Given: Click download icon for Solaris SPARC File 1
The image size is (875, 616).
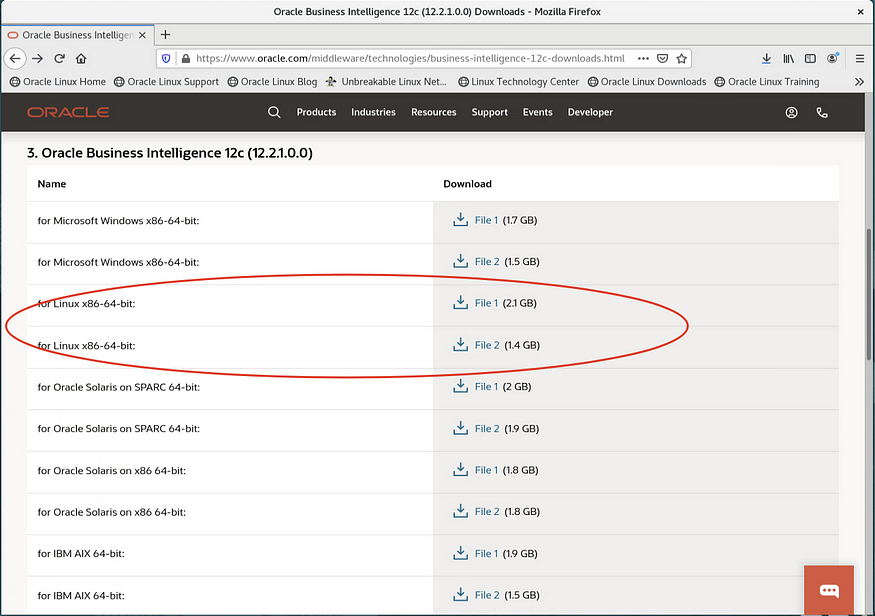Looking at the screenshot, I should tap(460, 386).
